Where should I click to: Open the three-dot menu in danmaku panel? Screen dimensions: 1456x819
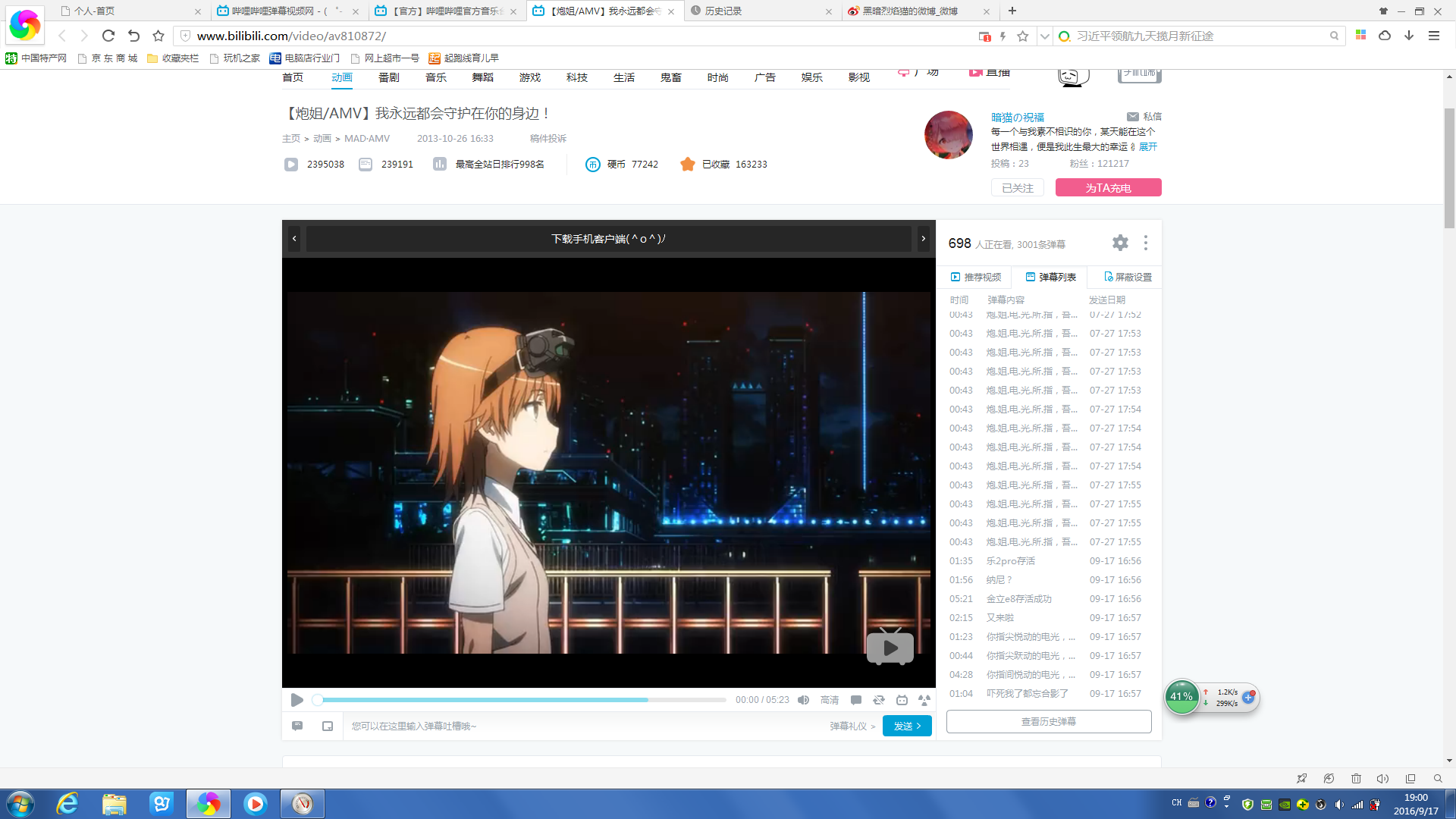point(1146,243)
